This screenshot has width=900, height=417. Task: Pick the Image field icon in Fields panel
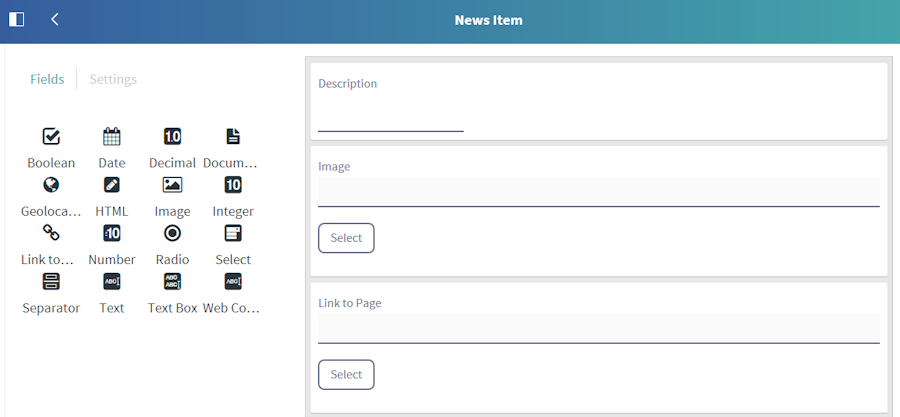click(x=172, y=185)
